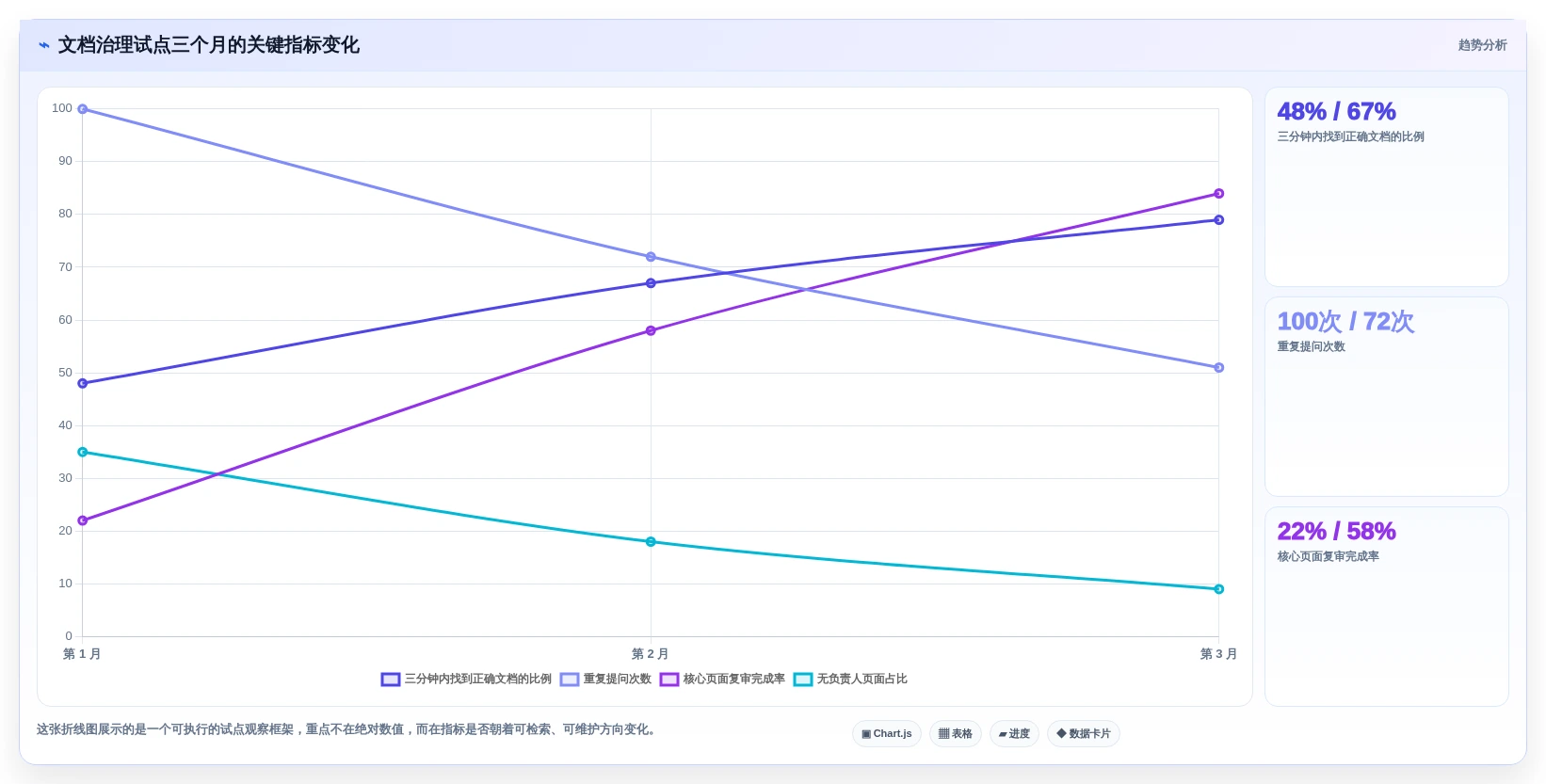
Task: Click the 第 3 月 point at 84
Action: pyautogui.click(x=1218, y=194)
